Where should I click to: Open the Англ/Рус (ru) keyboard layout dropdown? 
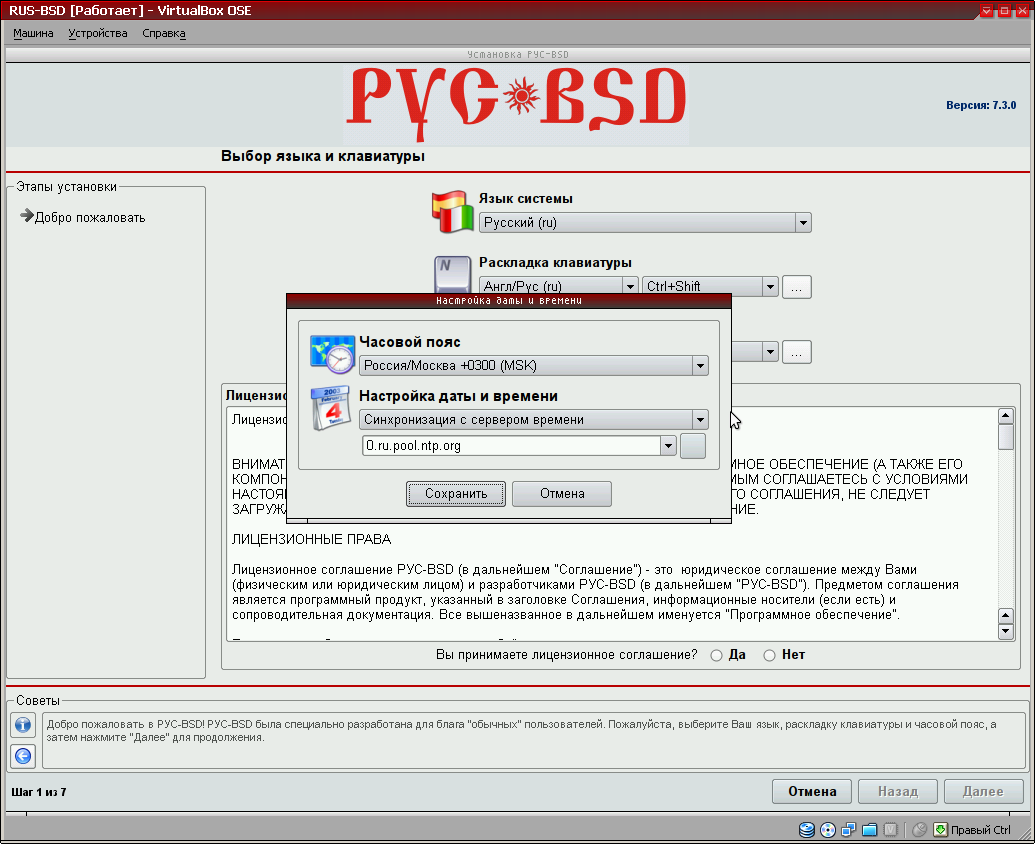tap(558, 286)
